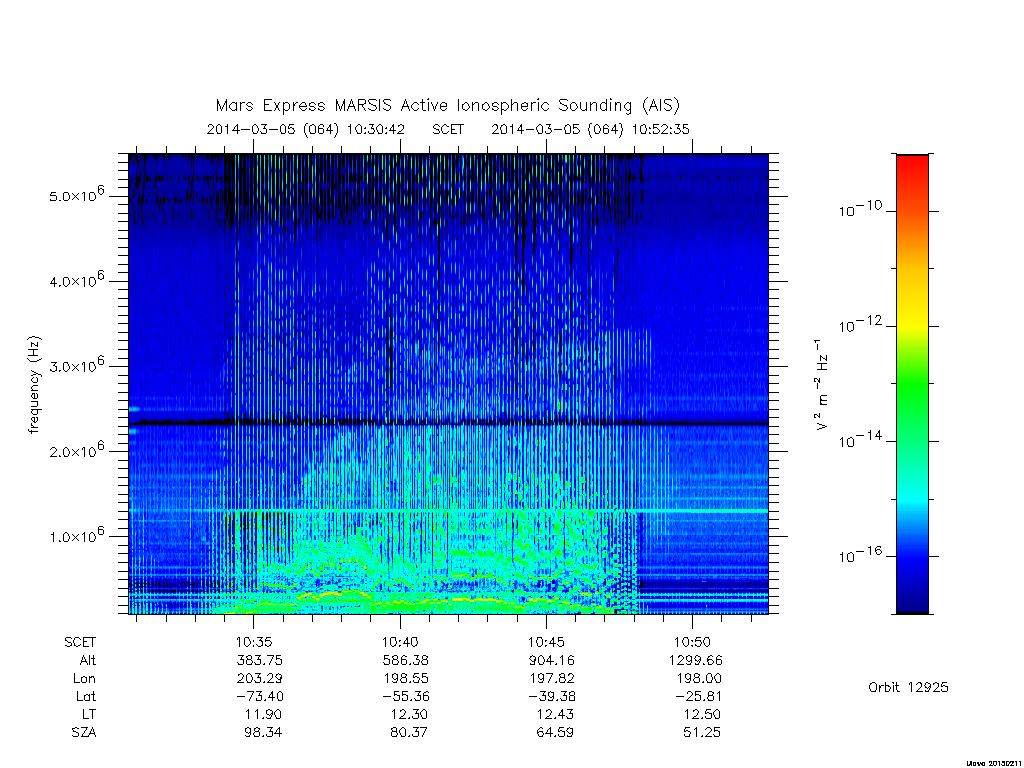Select the 4.0×10^6 frequency axis label
This screenshot has width=1024, height=768.
tap(77, 280)
